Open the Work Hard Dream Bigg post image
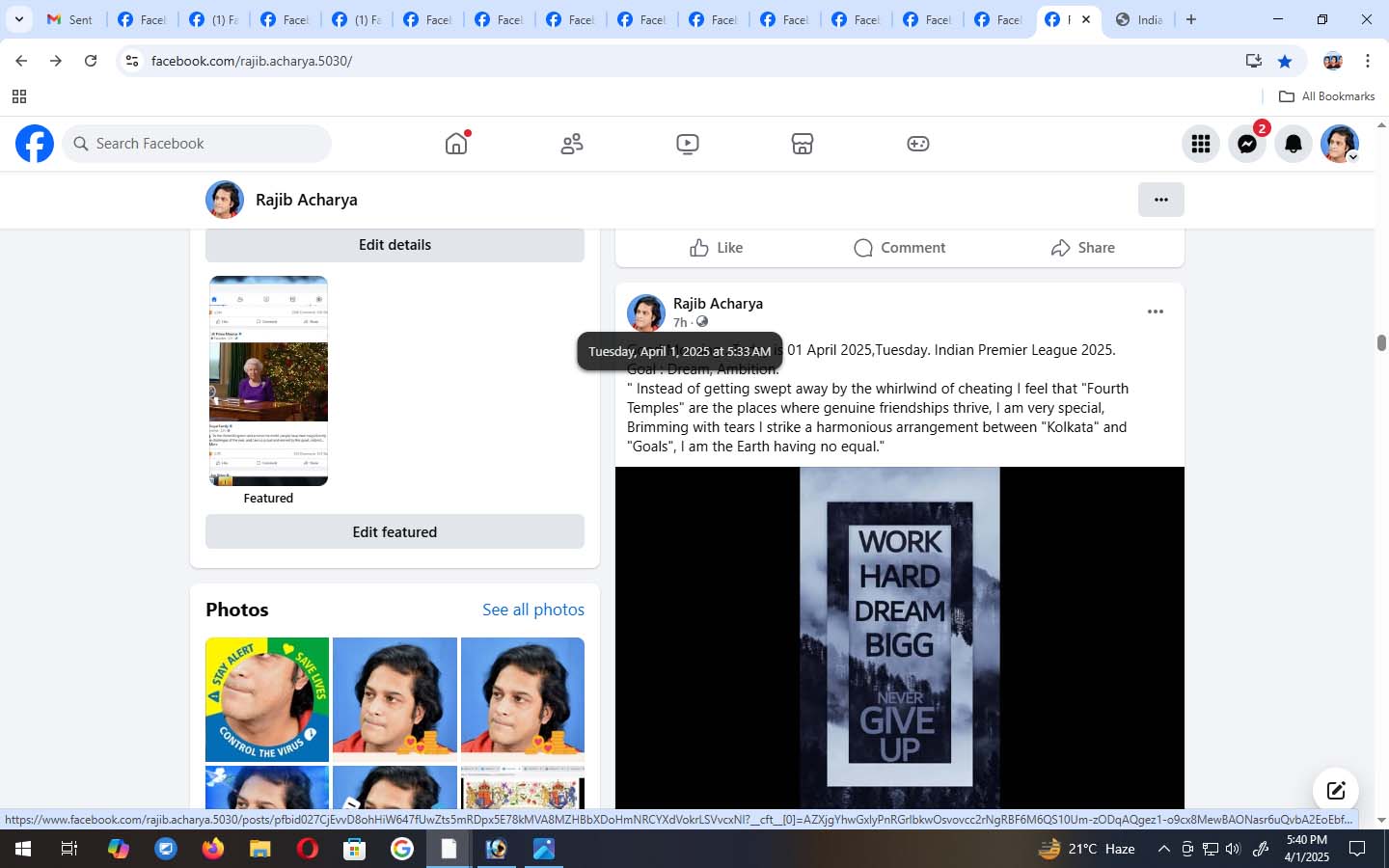The width and height of the screenshot is (1389, 868). point(900,638)
